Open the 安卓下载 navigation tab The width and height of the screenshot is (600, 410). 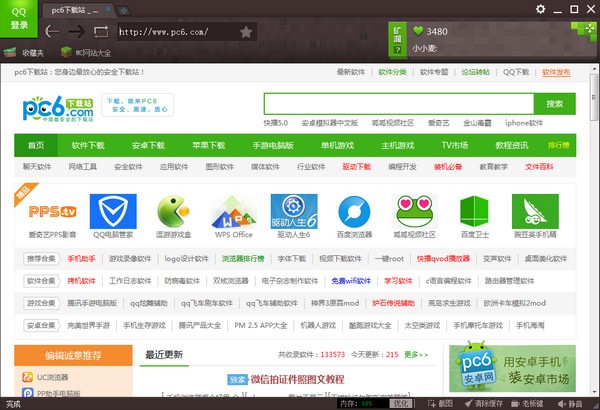coord(148,145)
